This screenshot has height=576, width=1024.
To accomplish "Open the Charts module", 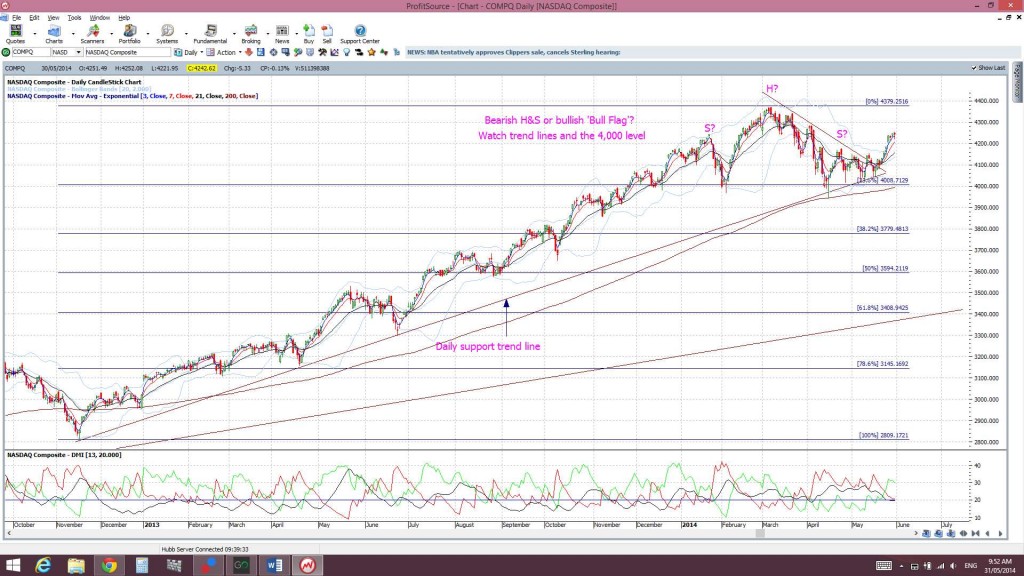I will pyautogui.click(x=54, y=34).
